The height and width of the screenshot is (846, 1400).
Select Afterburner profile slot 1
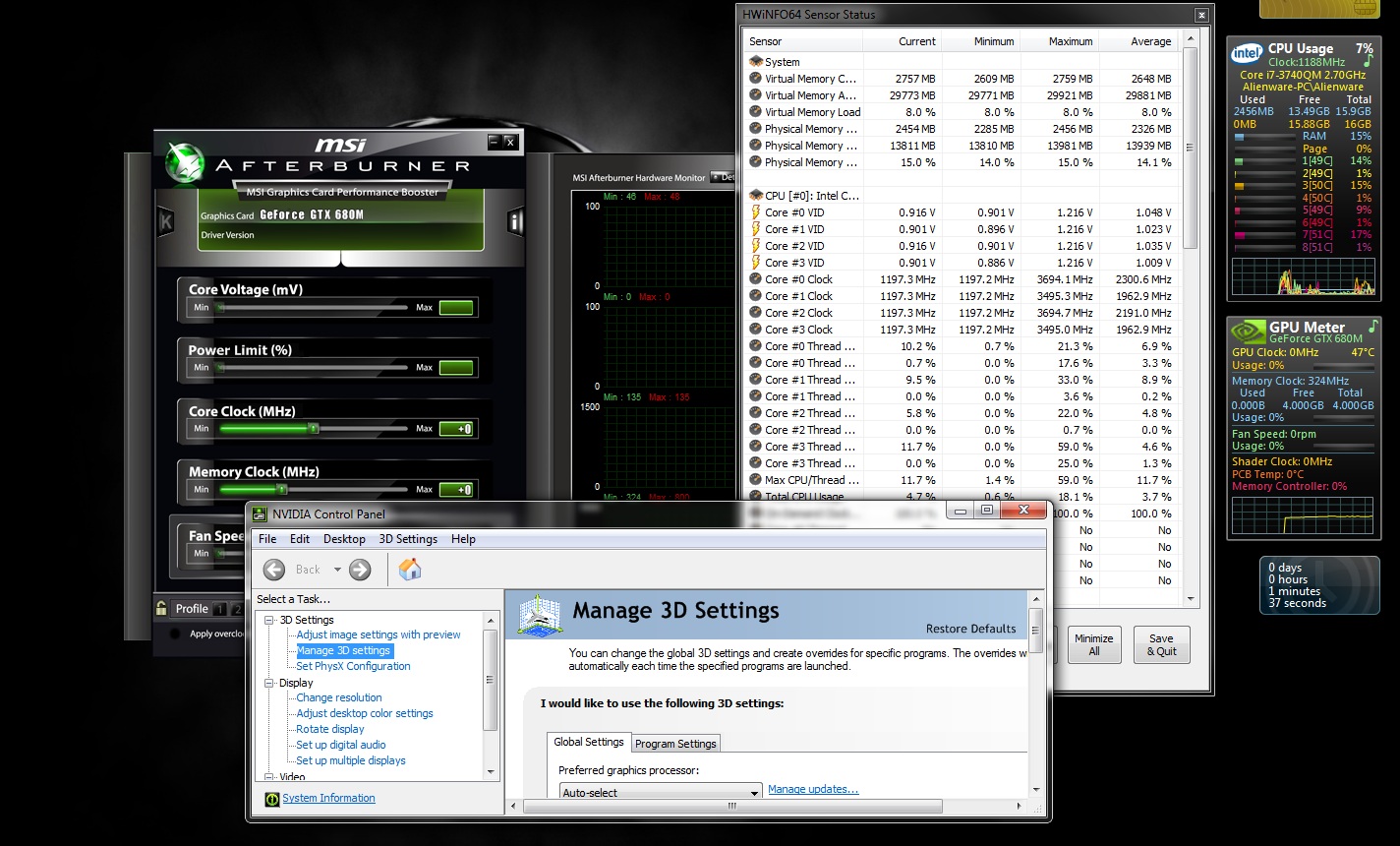(220, 609)
